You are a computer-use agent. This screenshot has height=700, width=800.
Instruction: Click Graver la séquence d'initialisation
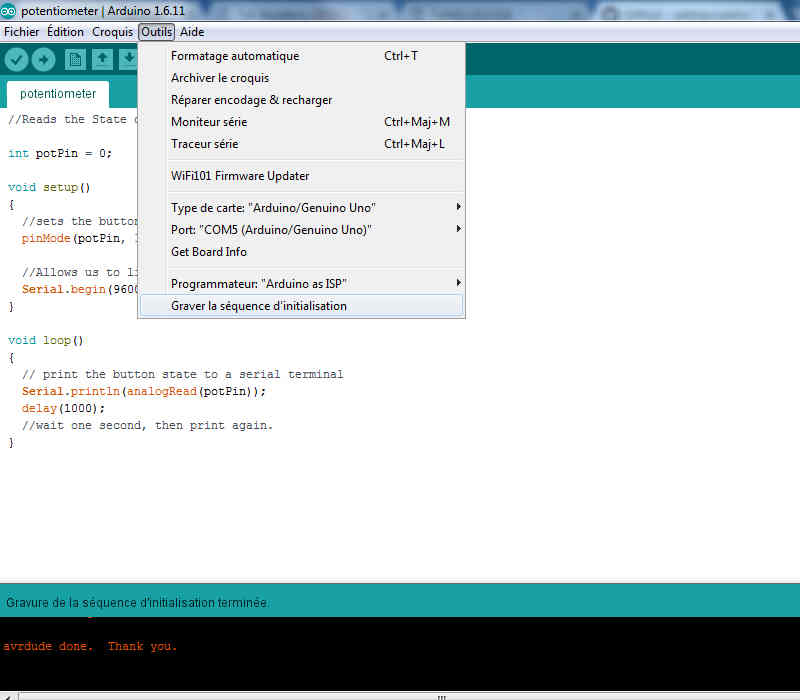click(x=302, y=306)
